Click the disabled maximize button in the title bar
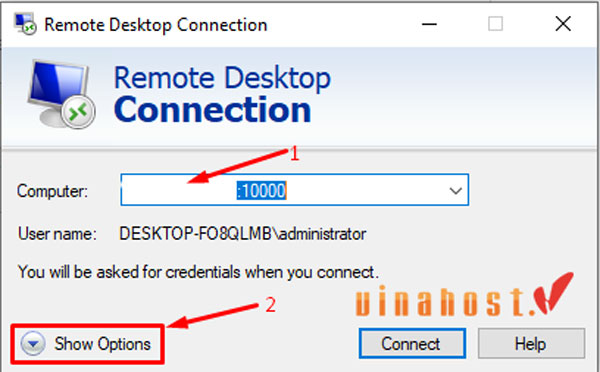Image resolution: width=600 pixels, height=372 pixels. tap(496, 24)
